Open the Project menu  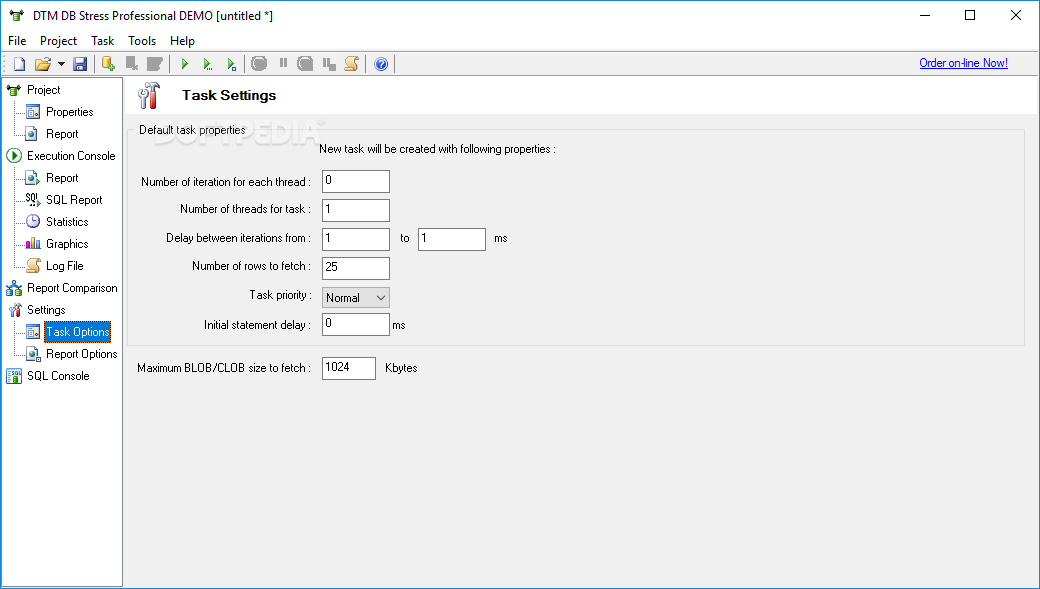tap(58, 41)
